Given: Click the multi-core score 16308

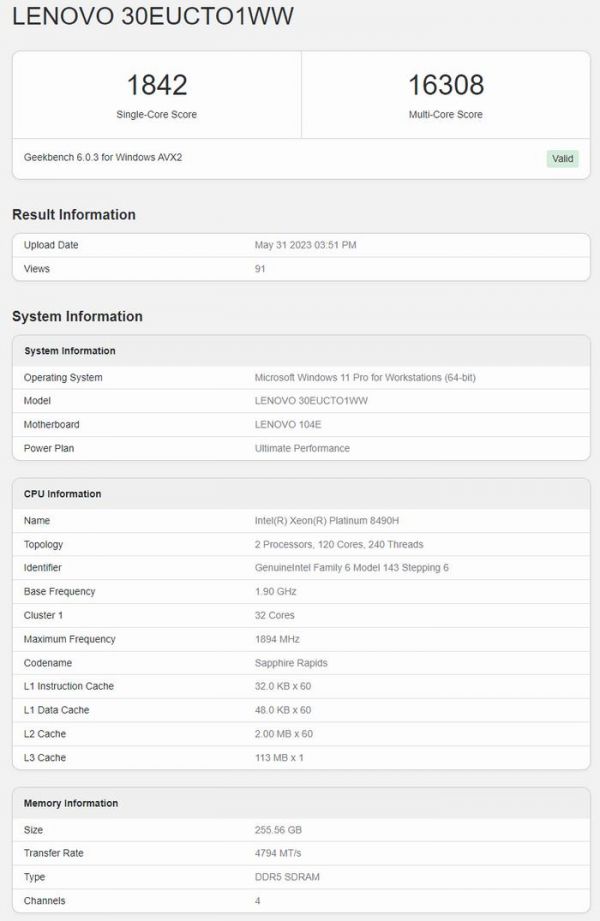Looking at the screenshot, I should coord(445,84).
